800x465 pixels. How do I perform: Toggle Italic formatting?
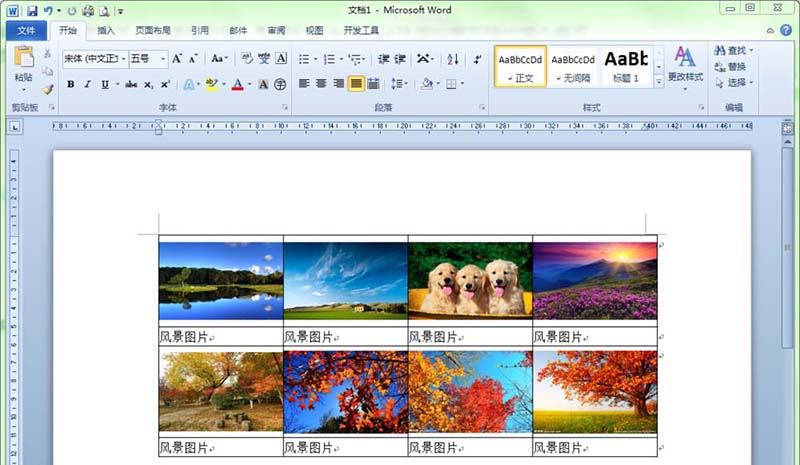coord(88,84)
